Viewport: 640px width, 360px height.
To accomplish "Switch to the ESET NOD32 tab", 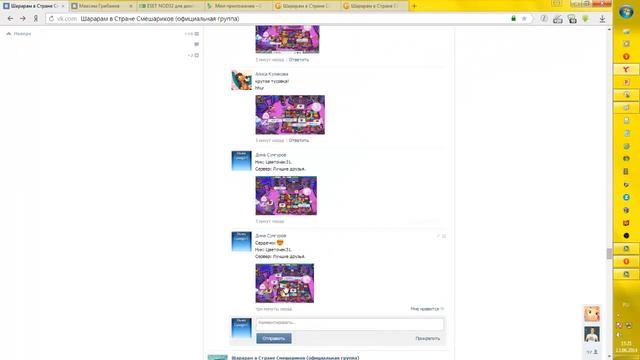I will [170, 6].
